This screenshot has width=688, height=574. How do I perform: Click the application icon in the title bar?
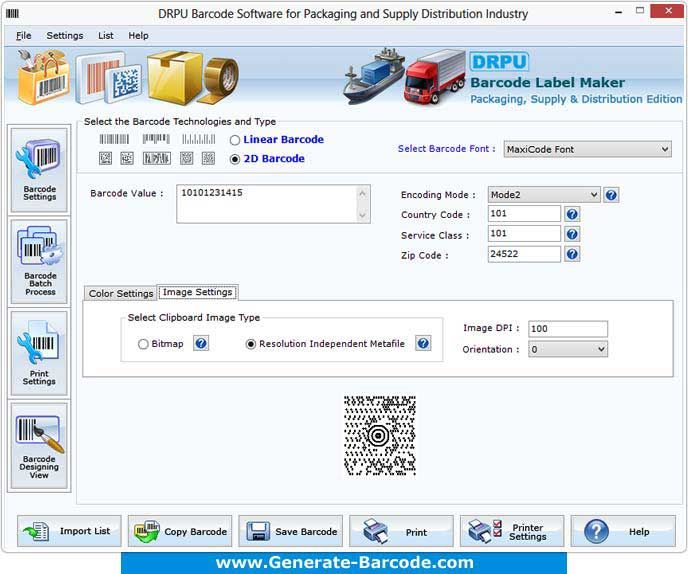point(12,13)
